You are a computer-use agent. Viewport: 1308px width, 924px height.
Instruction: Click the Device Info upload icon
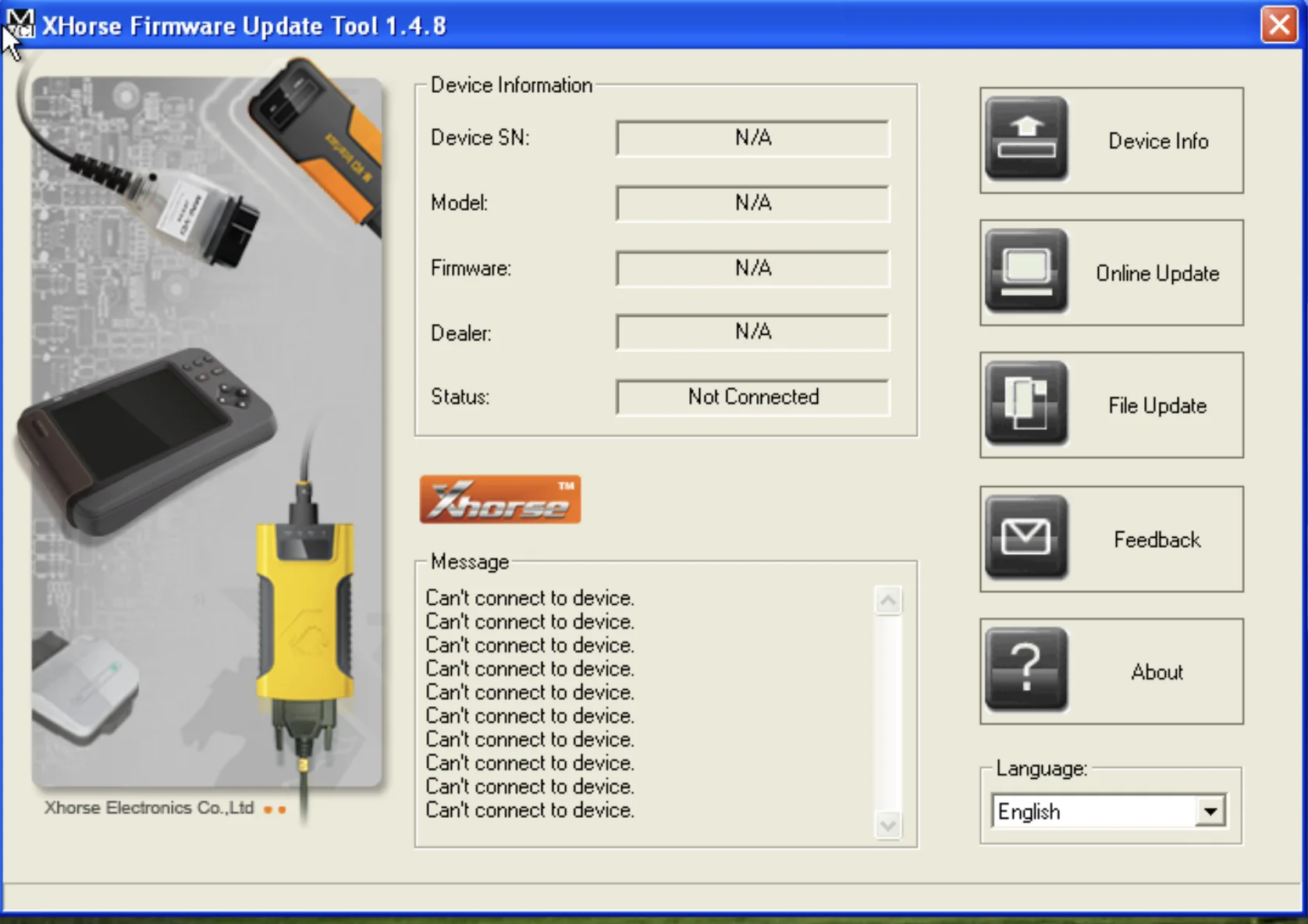pyautogui.click(x=1025, y=139)
